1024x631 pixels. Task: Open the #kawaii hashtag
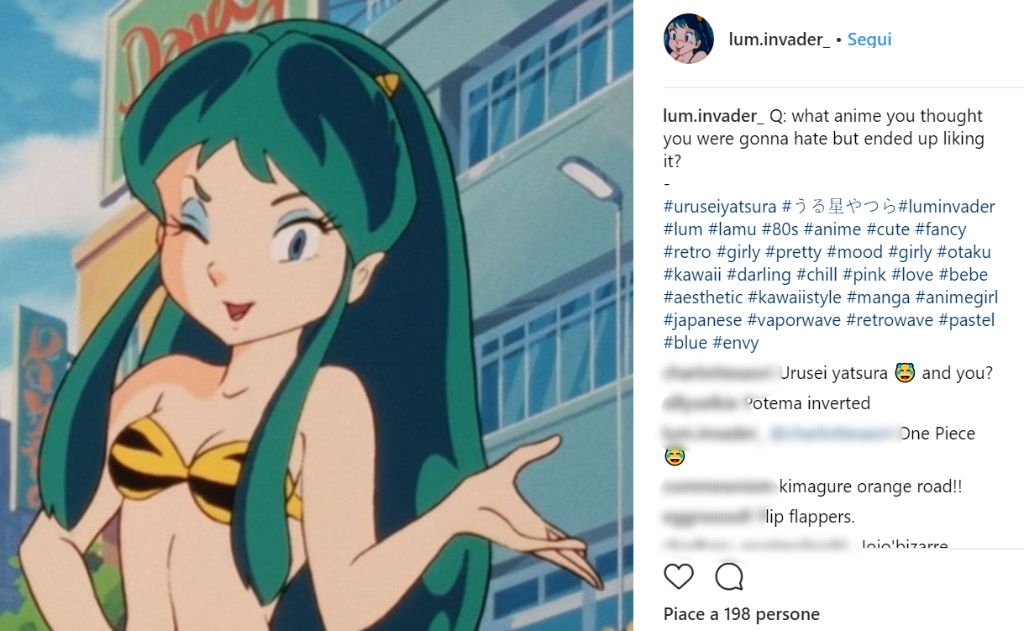[x=692, y=274]
